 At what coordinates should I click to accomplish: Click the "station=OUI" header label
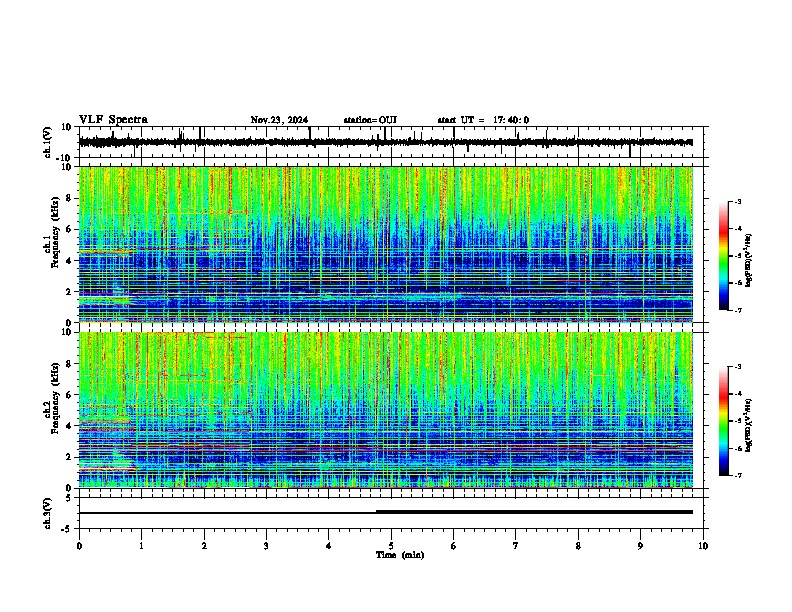[370, 120]
